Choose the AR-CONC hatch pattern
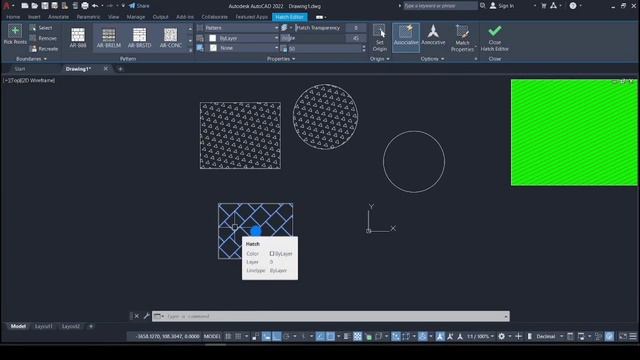 coord(171,37)
